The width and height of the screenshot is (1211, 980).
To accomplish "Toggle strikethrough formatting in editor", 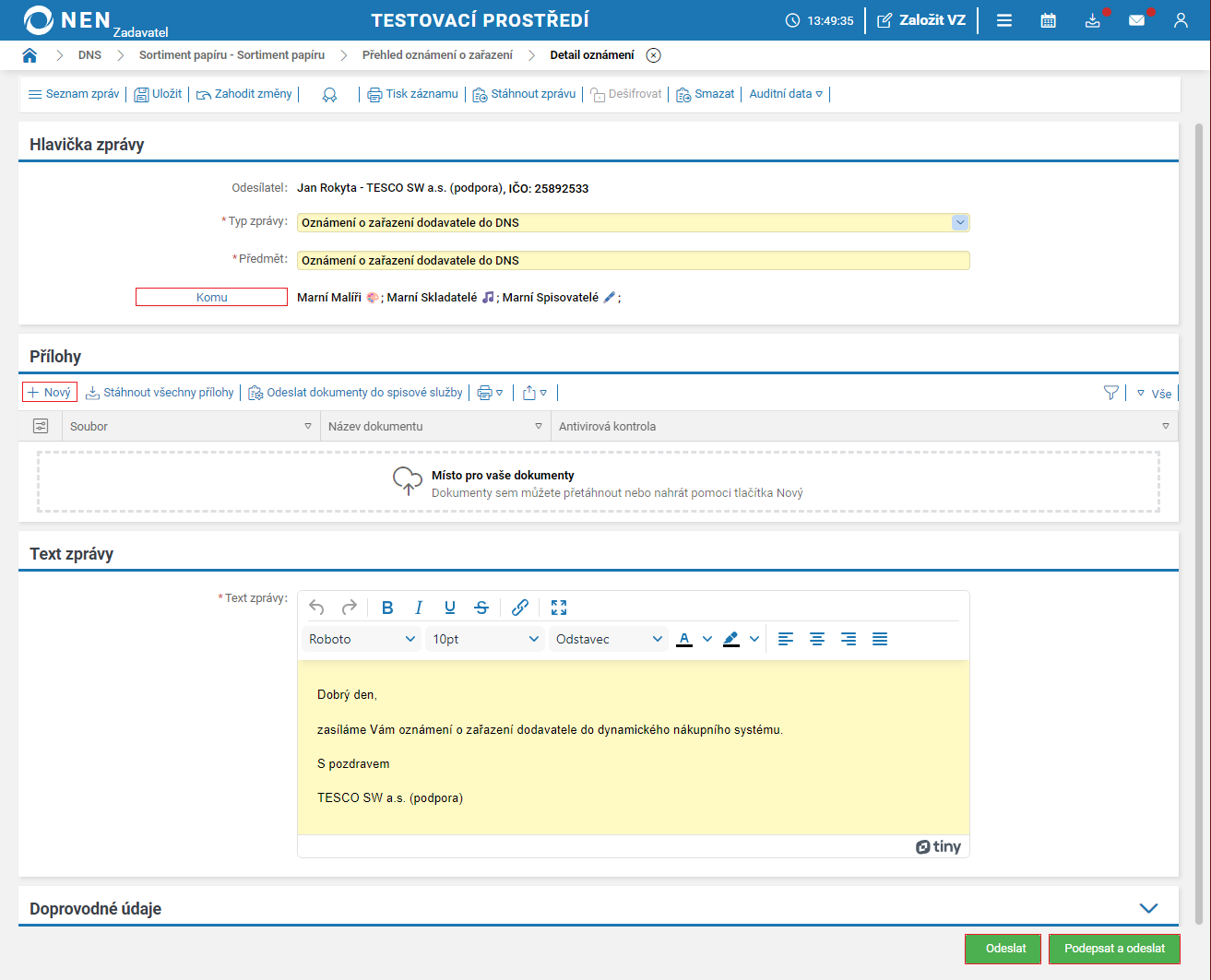I will pyautogui.click(x=481, y=608).
